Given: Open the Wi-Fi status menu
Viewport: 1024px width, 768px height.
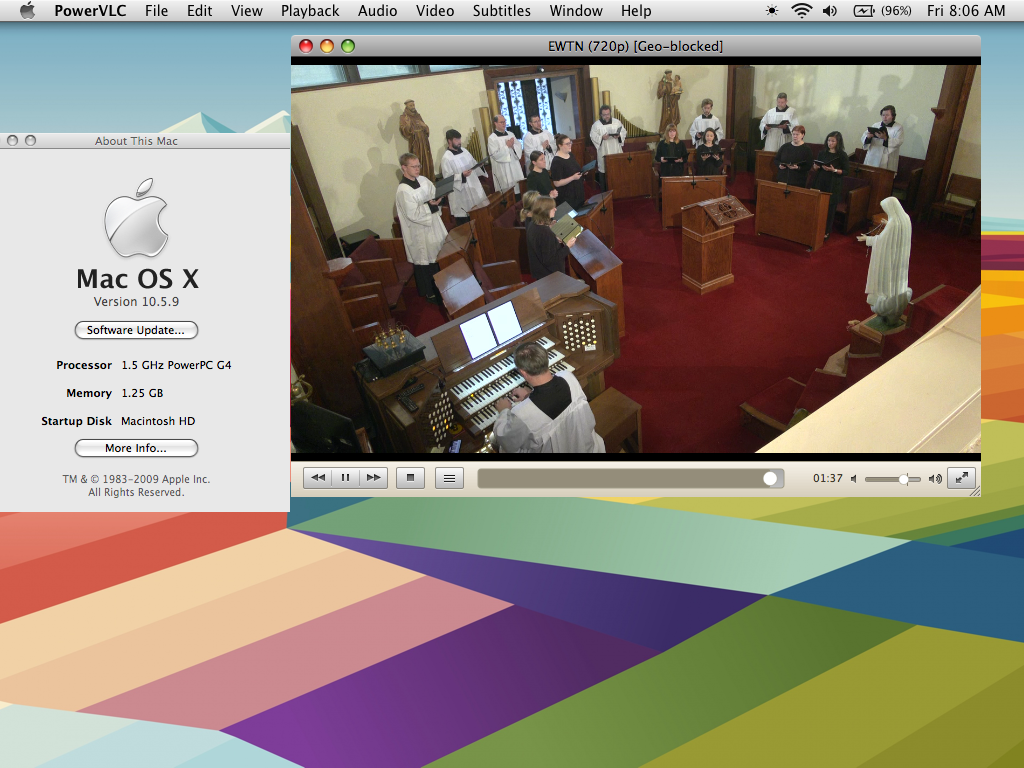Looking at the screenshot, I should point(801,10).
